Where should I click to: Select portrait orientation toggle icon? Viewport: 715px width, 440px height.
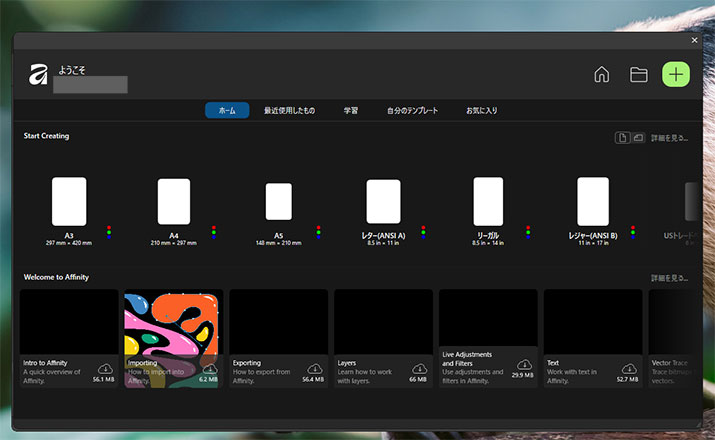622,137
